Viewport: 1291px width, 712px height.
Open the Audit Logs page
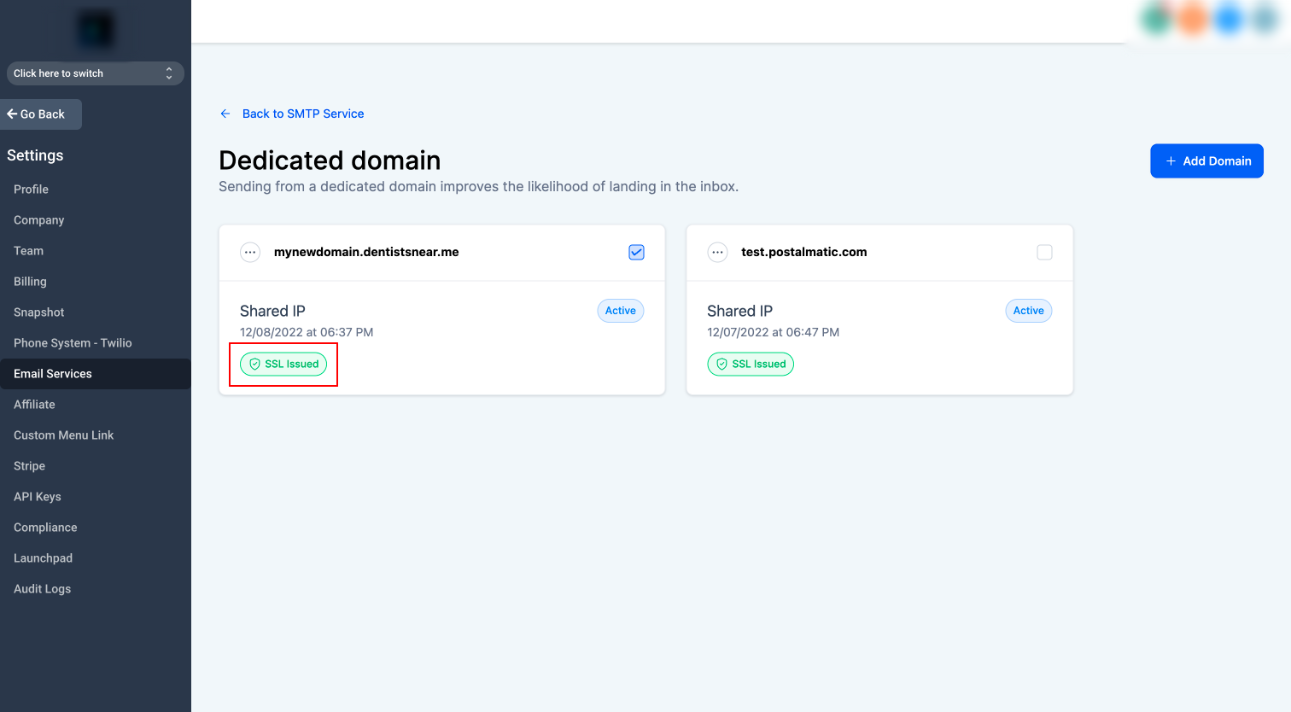pyautogui.click(x=42, y=589)
